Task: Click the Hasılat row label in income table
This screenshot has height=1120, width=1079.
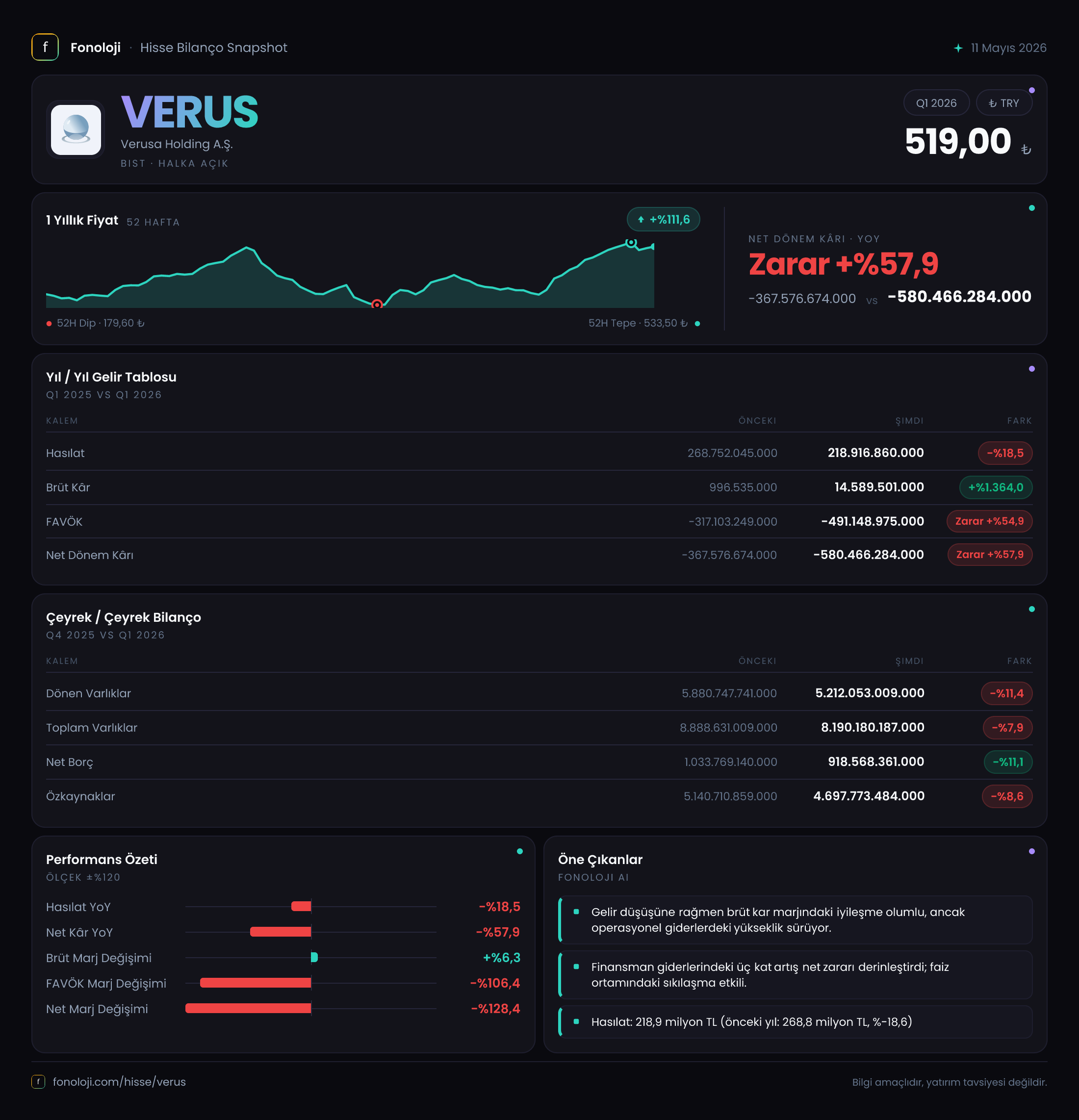Action: point(65,453)
